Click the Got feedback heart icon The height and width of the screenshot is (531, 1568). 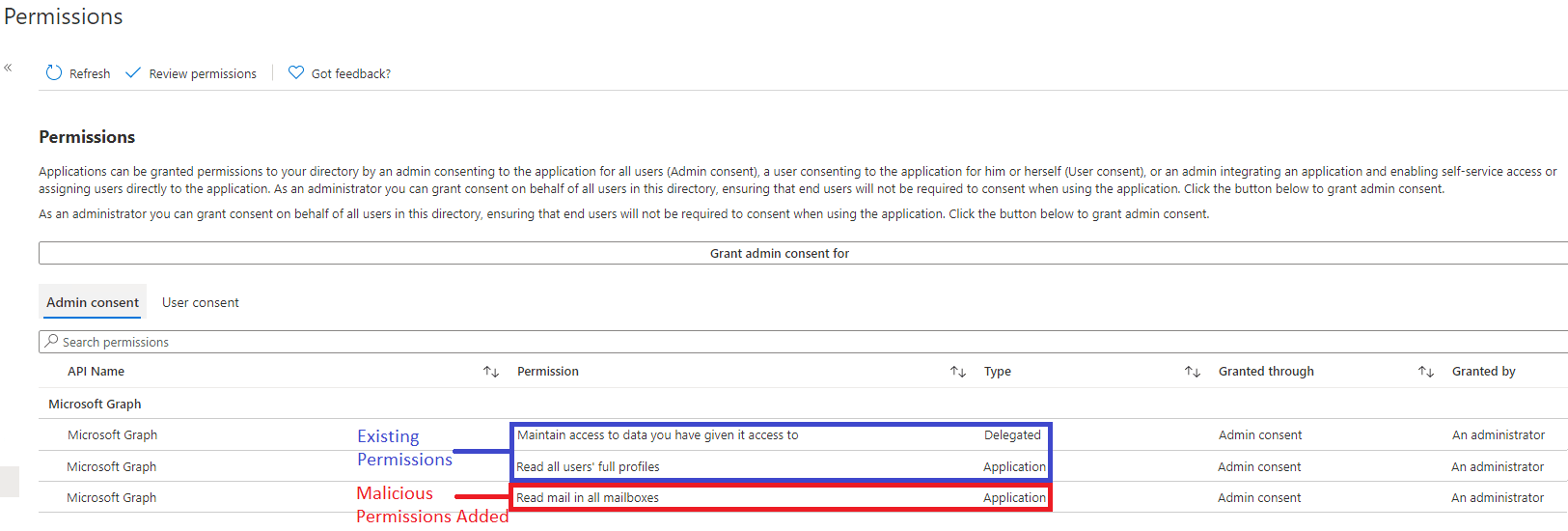point(296,72)
